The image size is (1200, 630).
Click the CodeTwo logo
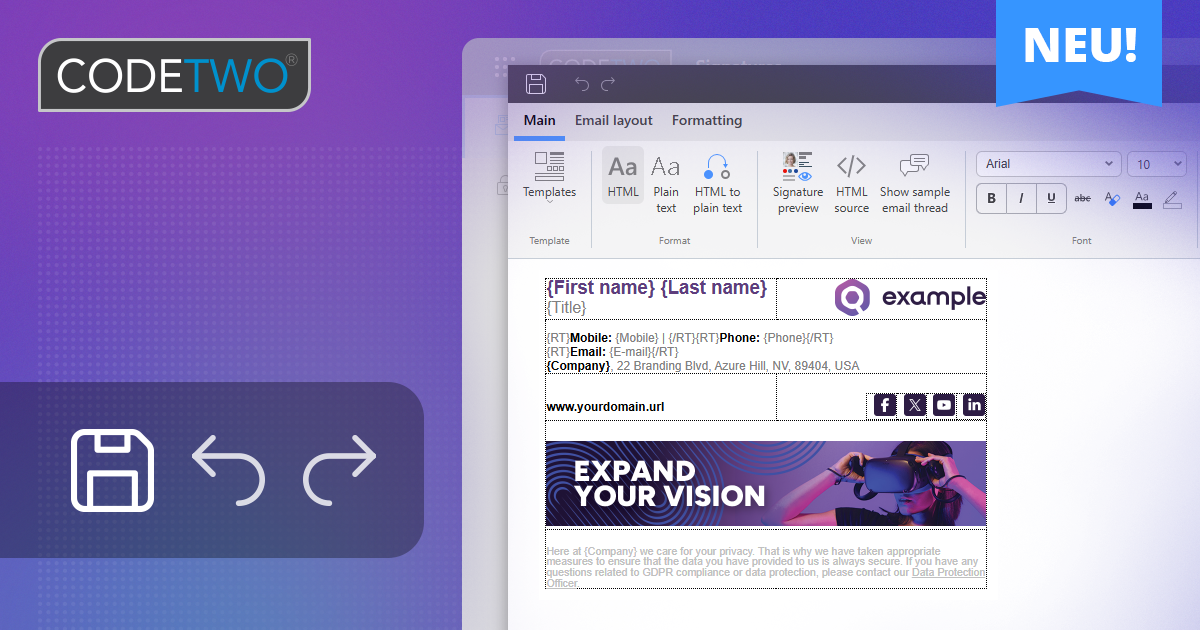175,75
